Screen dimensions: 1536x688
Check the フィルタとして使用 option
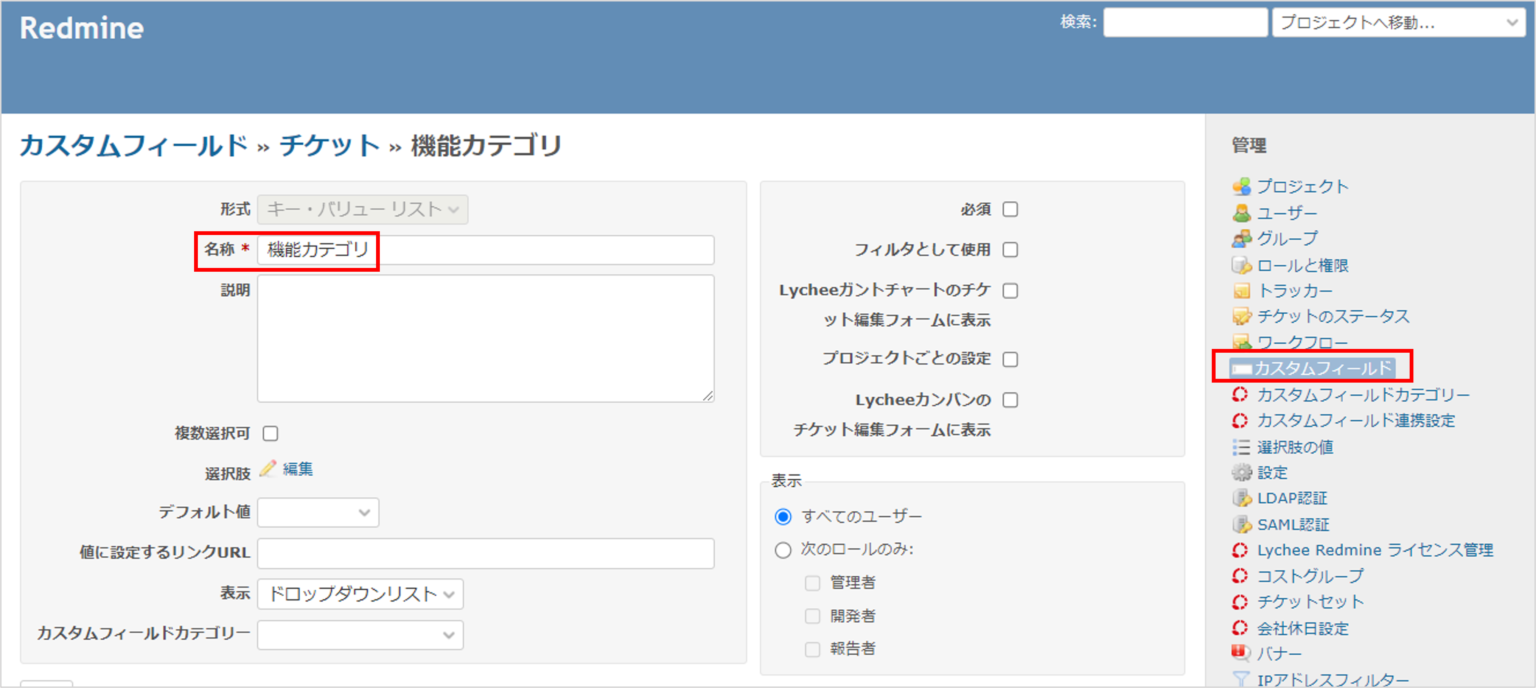coord(1010,250)
